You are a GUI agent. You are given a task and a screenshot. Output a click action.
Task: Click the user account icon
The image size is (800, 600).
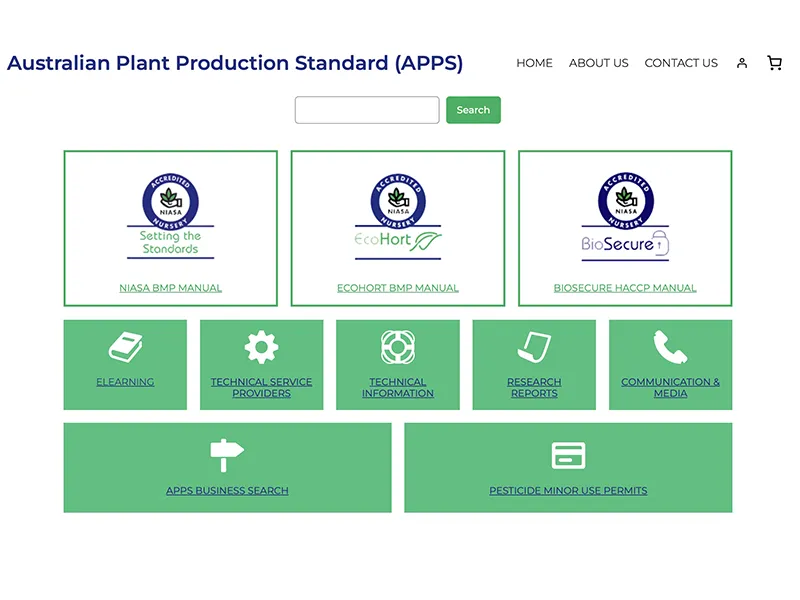point(742,63)
